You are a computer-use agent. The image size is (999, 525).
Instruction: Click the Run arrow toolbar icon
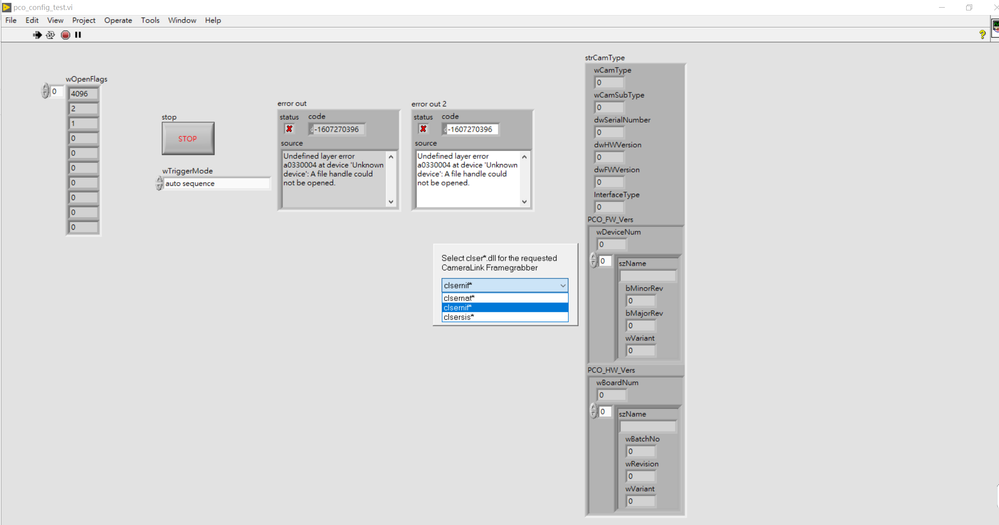(x=37, y=35)
